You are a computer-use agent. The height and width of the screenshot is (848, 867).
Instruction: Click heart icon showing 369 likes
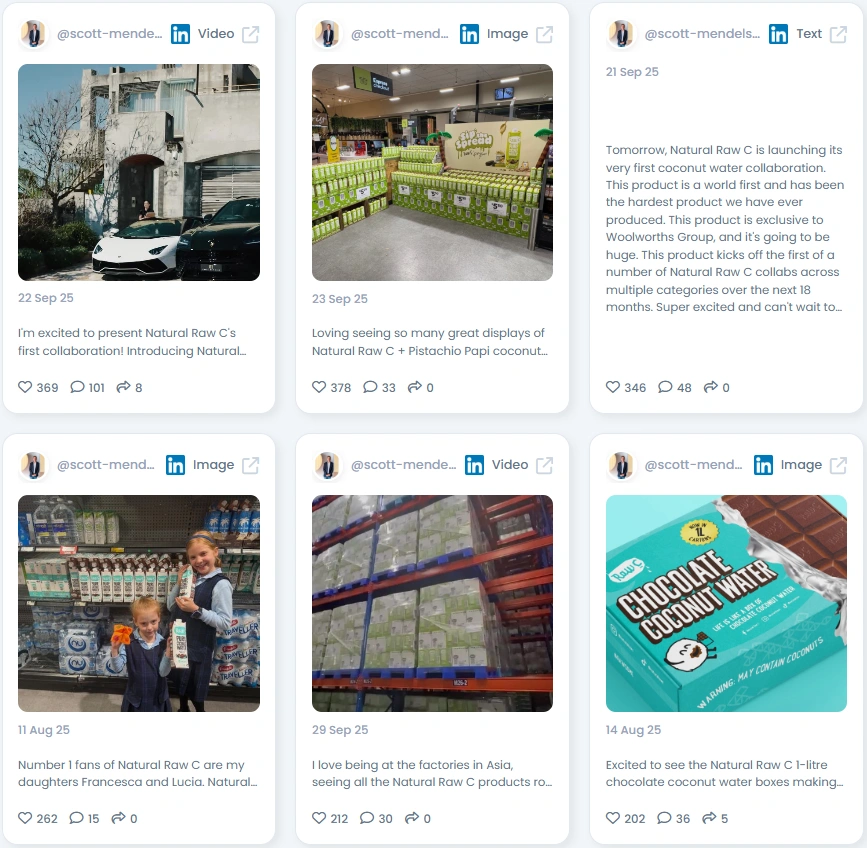tap(25, 387)
